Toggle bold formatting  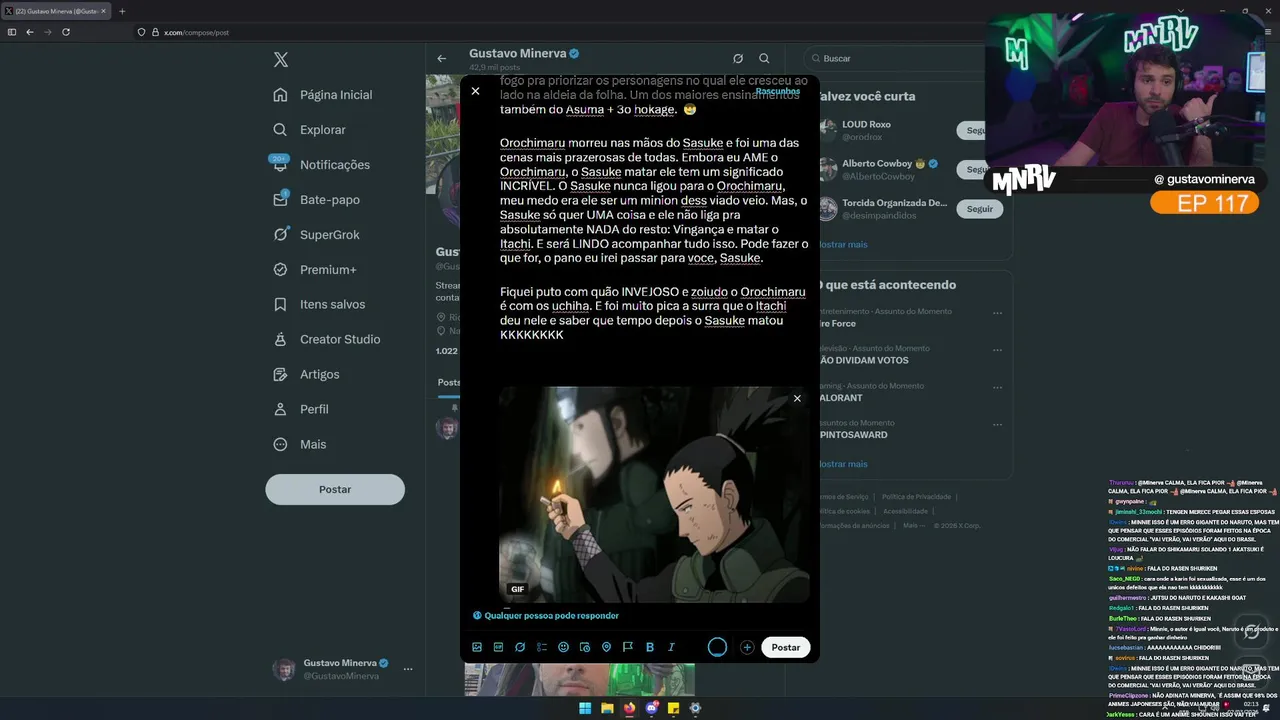click(649, 647)
